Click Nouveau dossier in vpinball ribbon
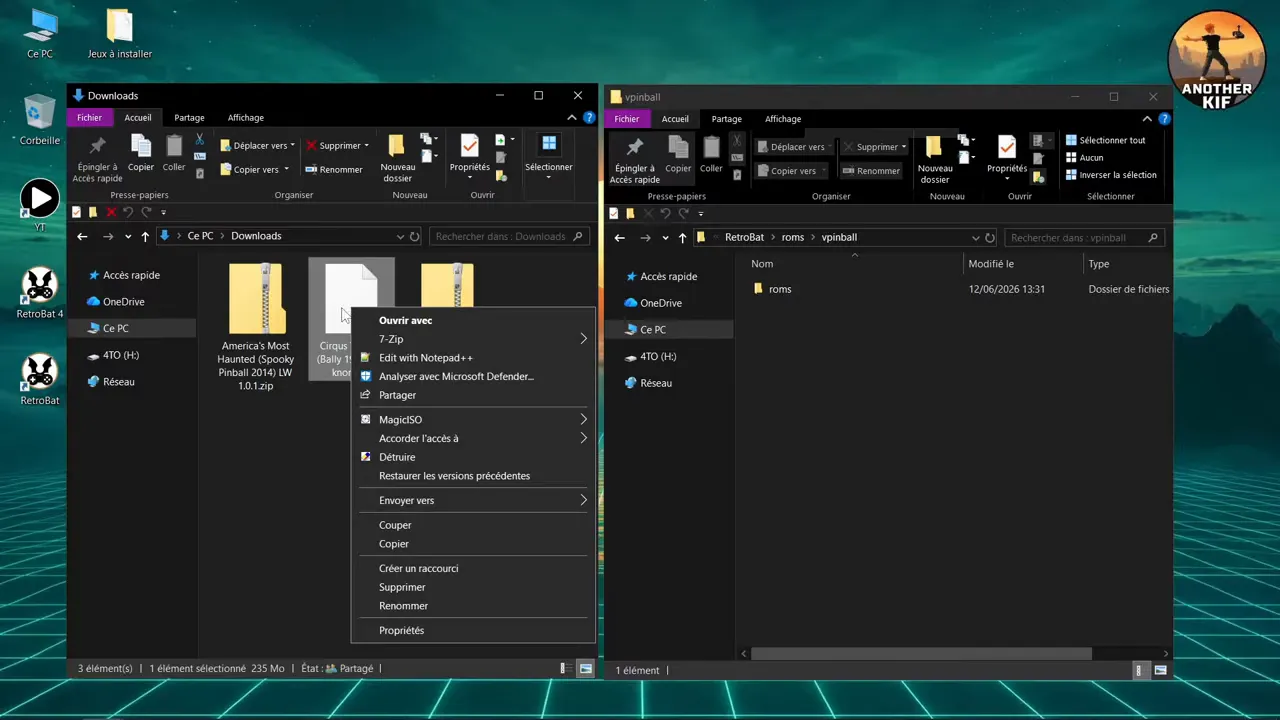 click(935, 160)
